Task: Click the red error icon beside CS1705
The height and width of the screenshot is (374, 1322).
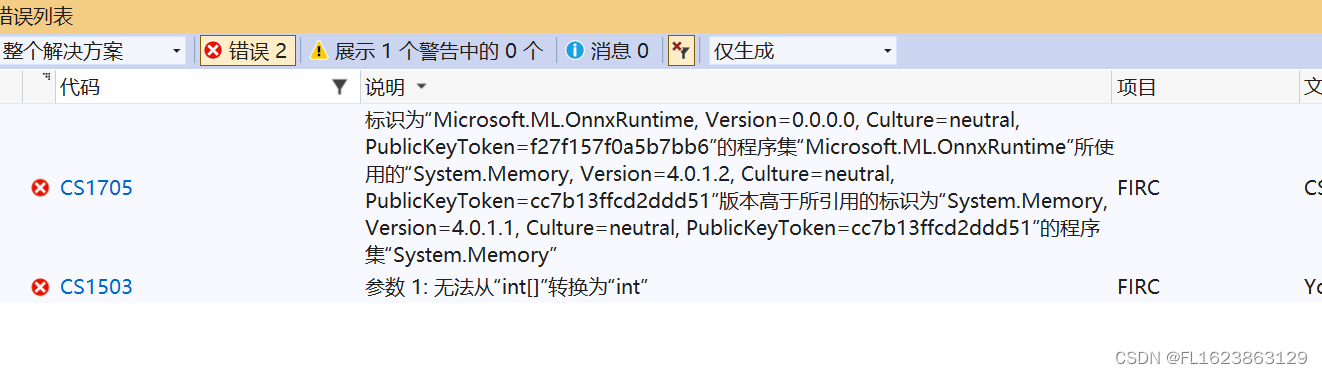Action: point(40,188)
